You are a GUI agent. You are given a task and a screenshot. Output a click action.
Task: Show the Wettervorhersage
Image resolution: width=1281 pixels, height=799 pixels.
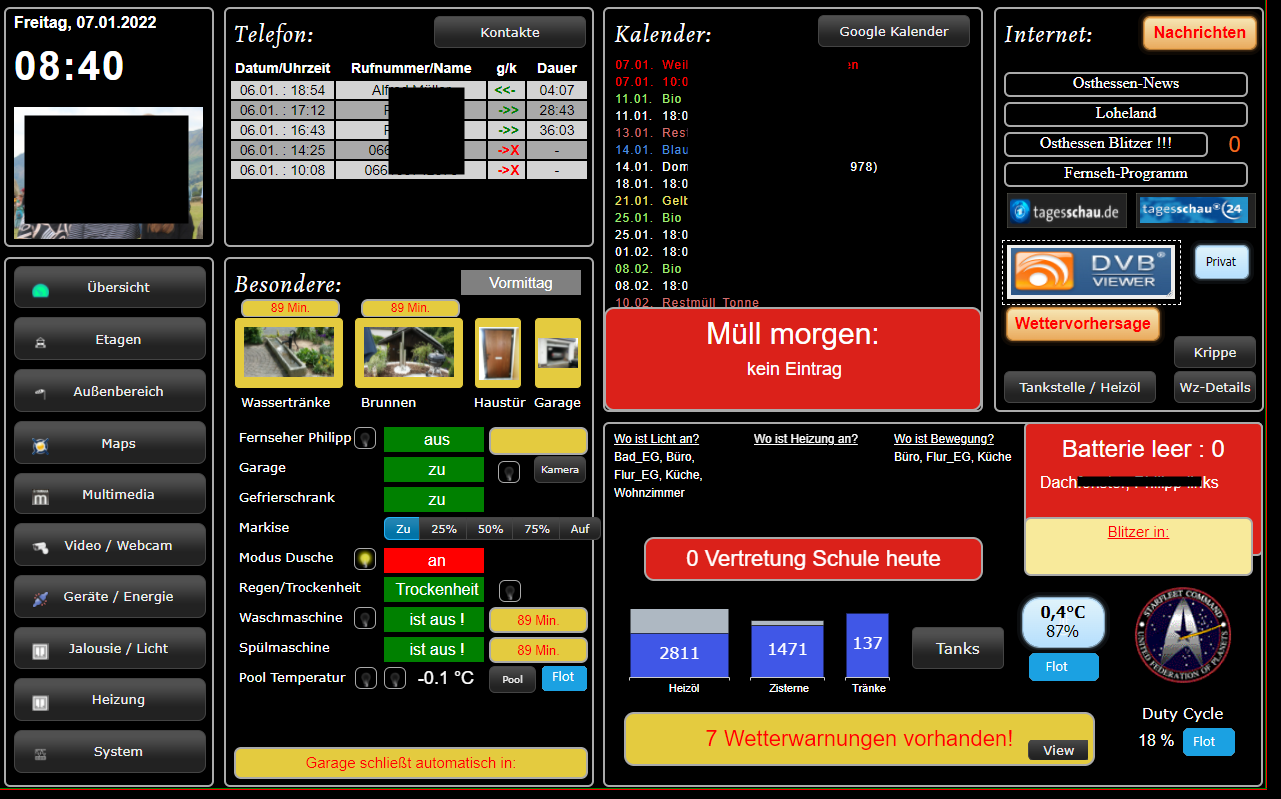click(1083, 324)
